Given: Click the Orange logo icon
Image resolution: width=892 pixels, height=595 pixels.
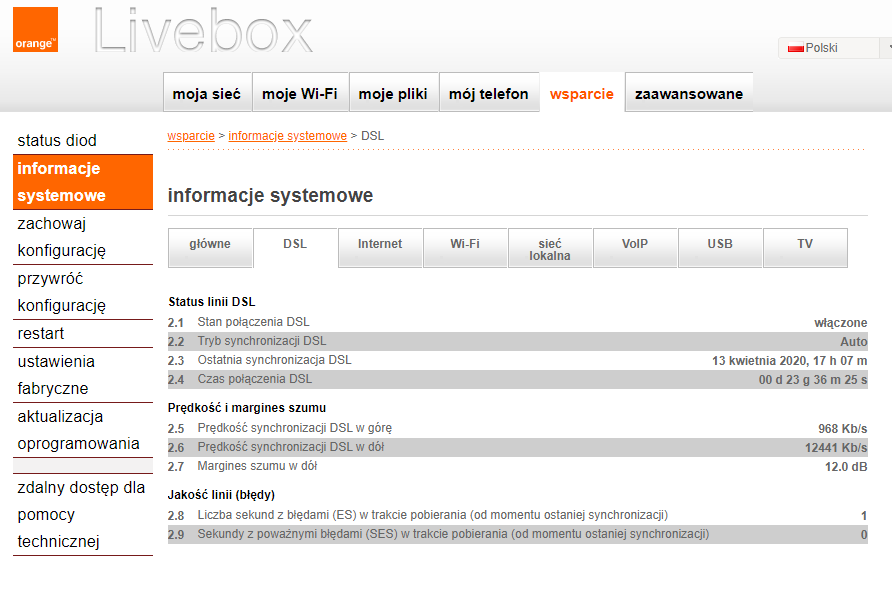Looking at the screenshot, I should [x=35, y=30].
